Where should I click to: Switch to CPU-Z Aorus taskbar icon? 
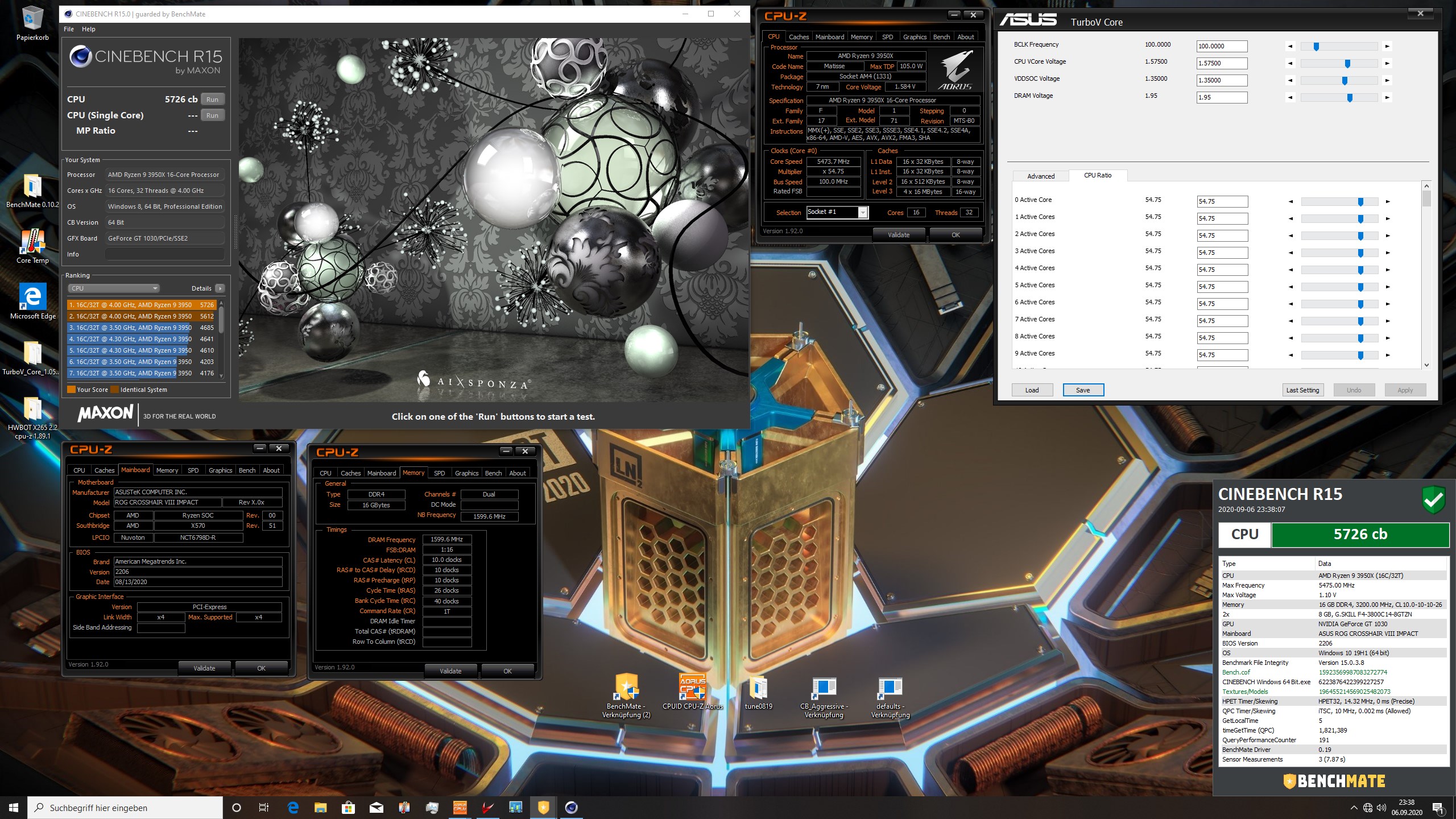tap(460, 808)
